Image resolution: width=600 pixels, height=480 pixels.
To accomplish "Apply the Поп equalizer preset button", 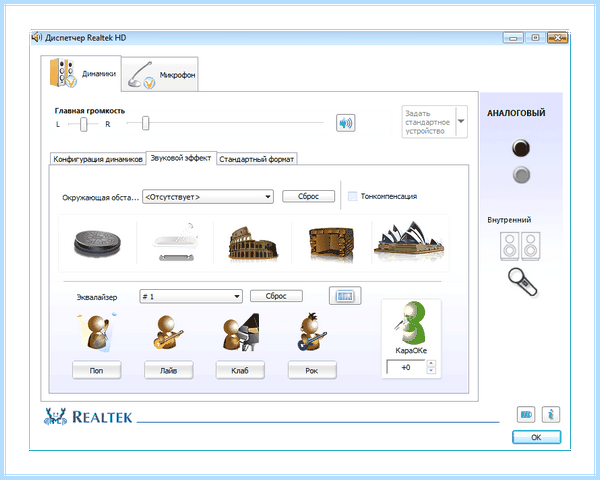I will click(97, 370).
